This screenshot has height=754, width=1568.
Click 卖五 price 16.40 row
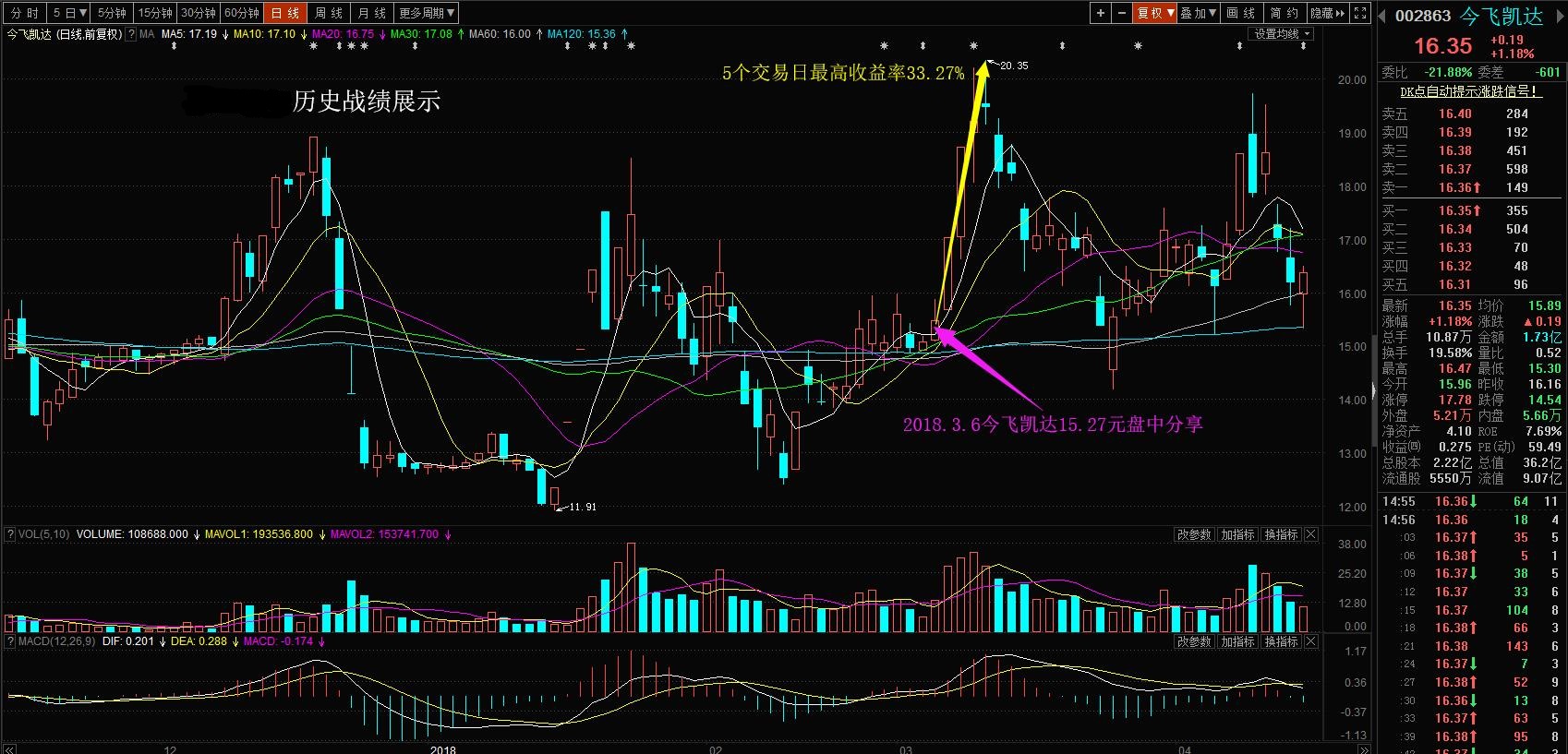coord(1471,114)
